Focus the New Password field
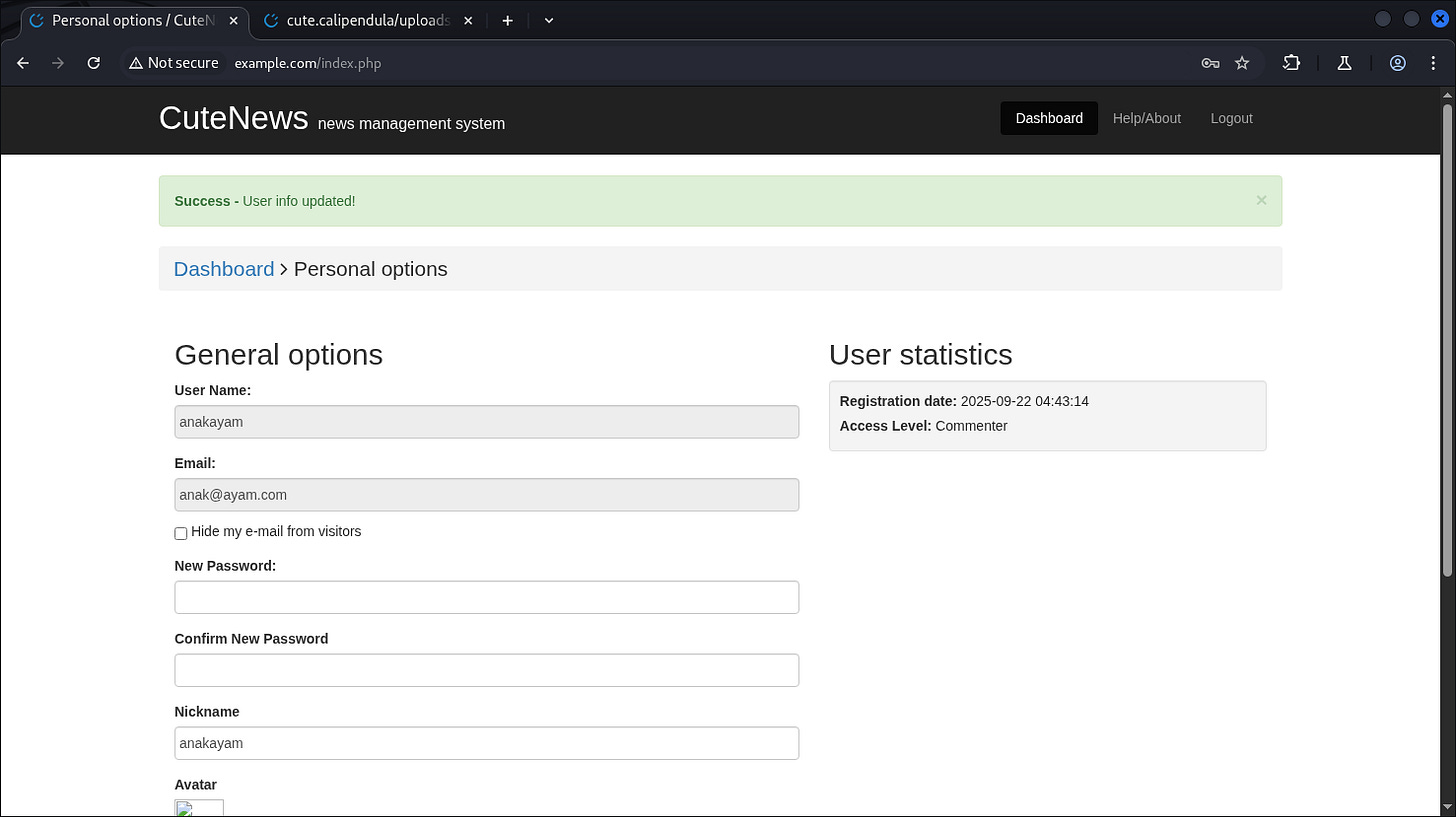The height and width of the screenshot is (817, 1456). click(487, 597)
